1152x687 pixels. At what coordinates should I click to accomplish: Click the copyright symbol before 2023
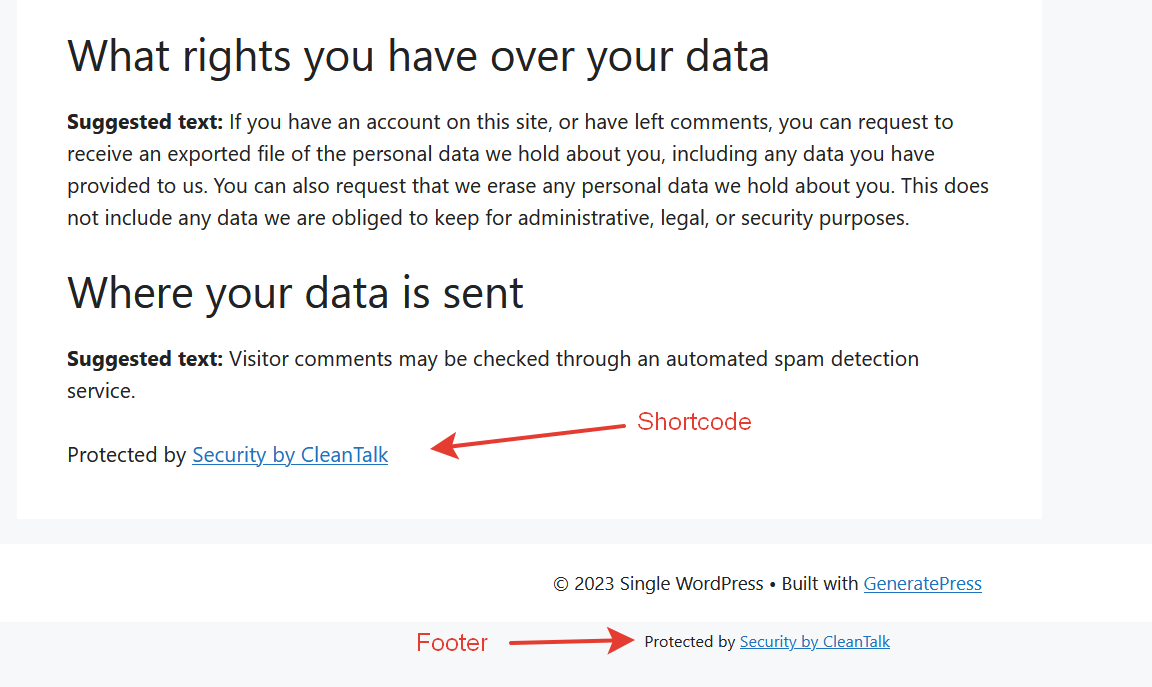click(x=561, y=584)
